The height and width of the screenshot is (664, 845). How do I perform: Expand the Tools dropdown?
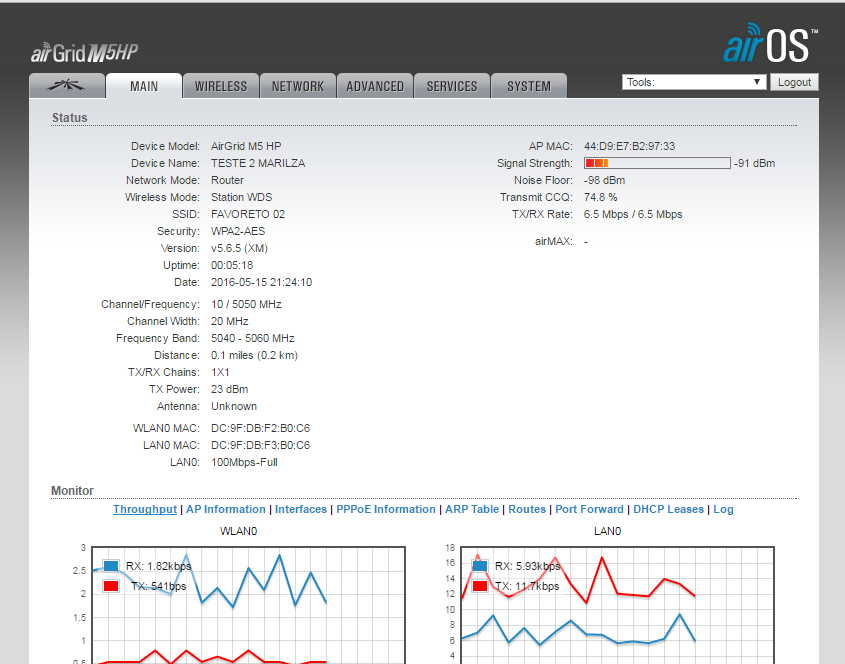click(693, 82)
